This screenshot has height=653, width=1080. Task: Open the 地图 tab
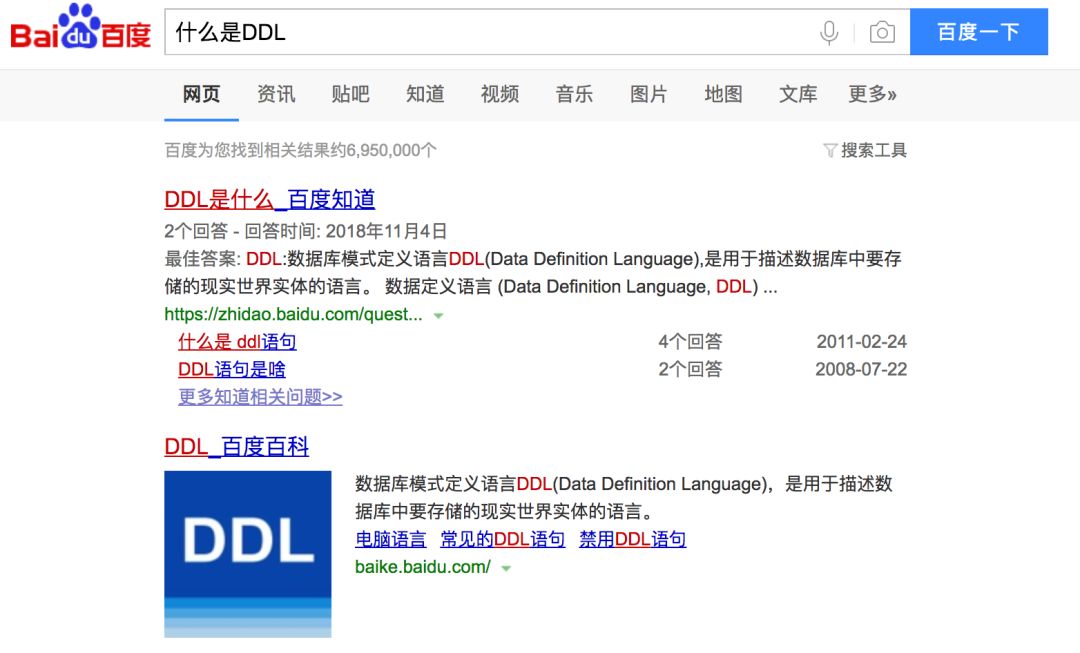(723, 94)
